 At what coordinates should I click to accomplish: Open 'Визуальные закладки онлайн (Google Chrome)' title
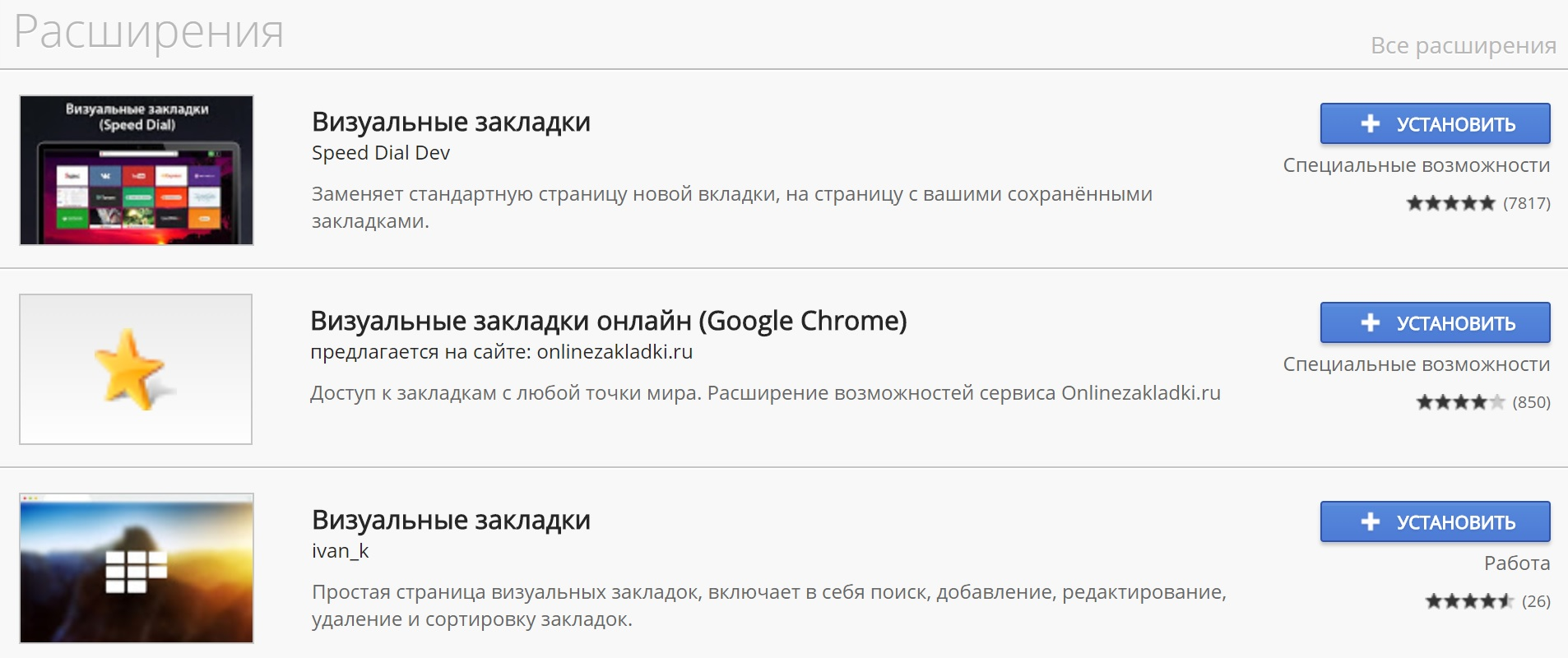pyautogui.click(x=608, y=321)
